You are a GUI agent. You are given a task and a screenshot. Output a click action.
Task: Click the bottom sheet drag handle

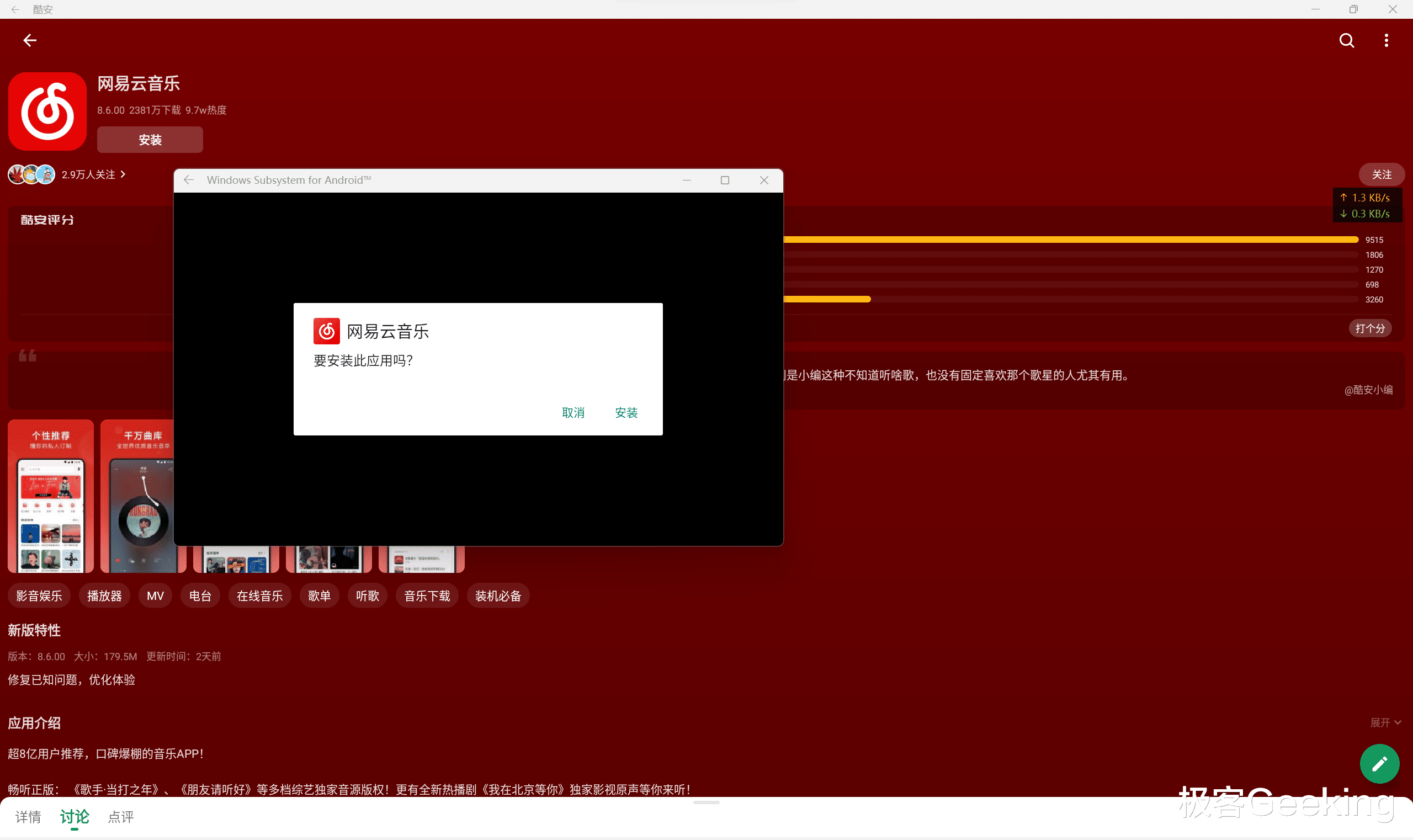click(x=706, y=802)
